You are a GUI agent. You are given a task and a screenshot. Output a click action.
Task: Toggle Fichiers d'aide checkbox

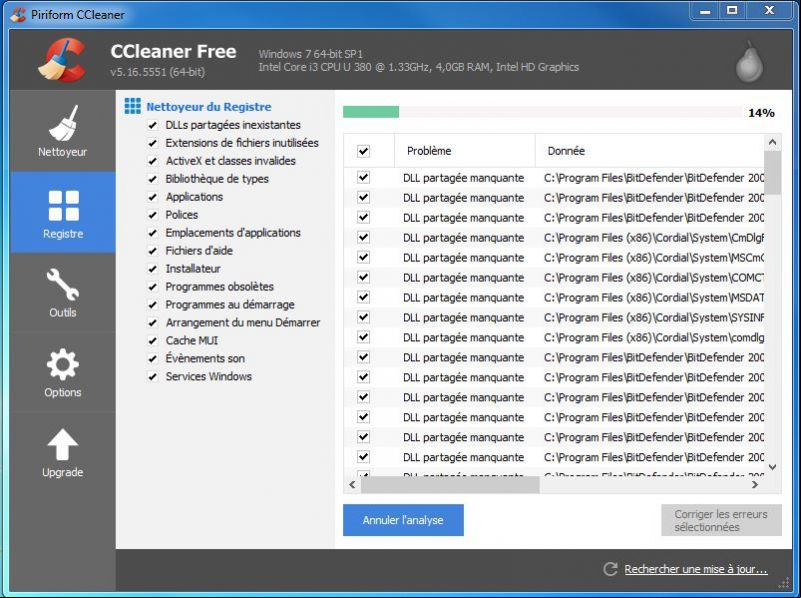[x=152, y=251]
